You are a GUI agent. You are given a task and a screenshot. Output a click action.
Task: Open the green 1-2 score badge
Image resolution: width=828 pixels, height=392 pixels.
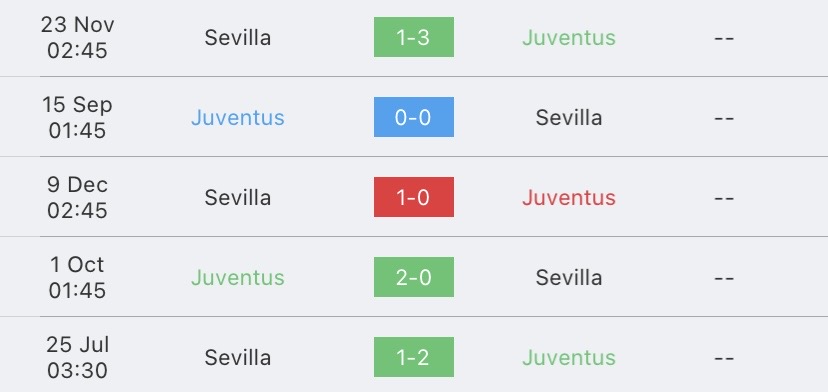click(x=413, y=357)
